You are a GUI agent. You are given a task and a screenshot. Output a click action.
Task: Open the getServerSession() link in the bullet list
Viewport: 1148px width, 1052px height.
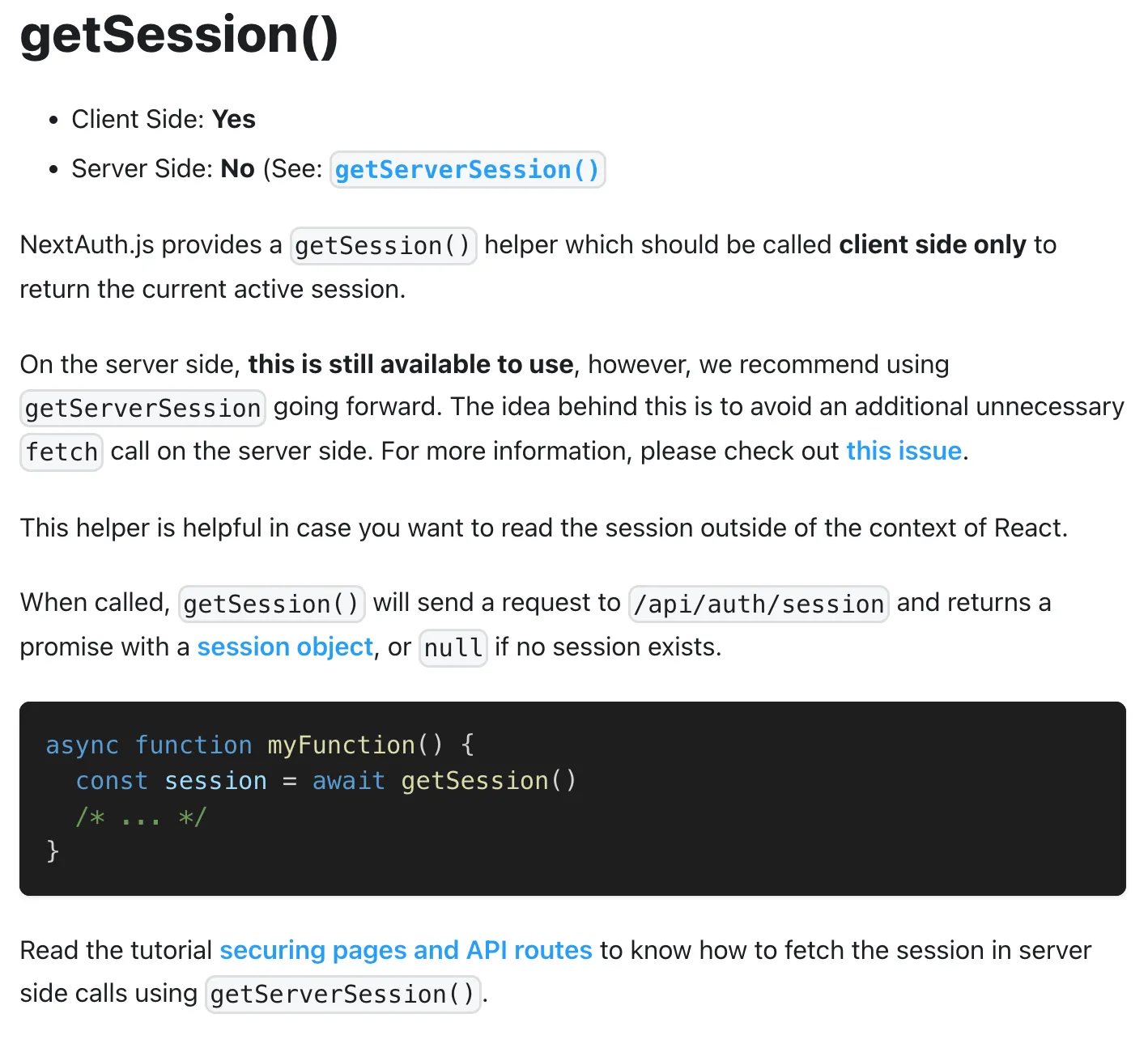coord(467,170)
